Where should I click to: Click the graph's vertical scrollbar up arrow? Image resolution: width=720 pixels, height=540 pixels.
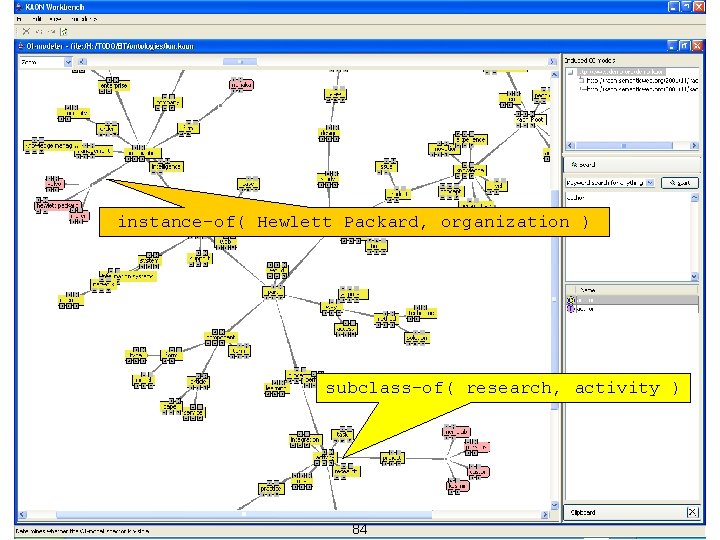click(554, 74)
